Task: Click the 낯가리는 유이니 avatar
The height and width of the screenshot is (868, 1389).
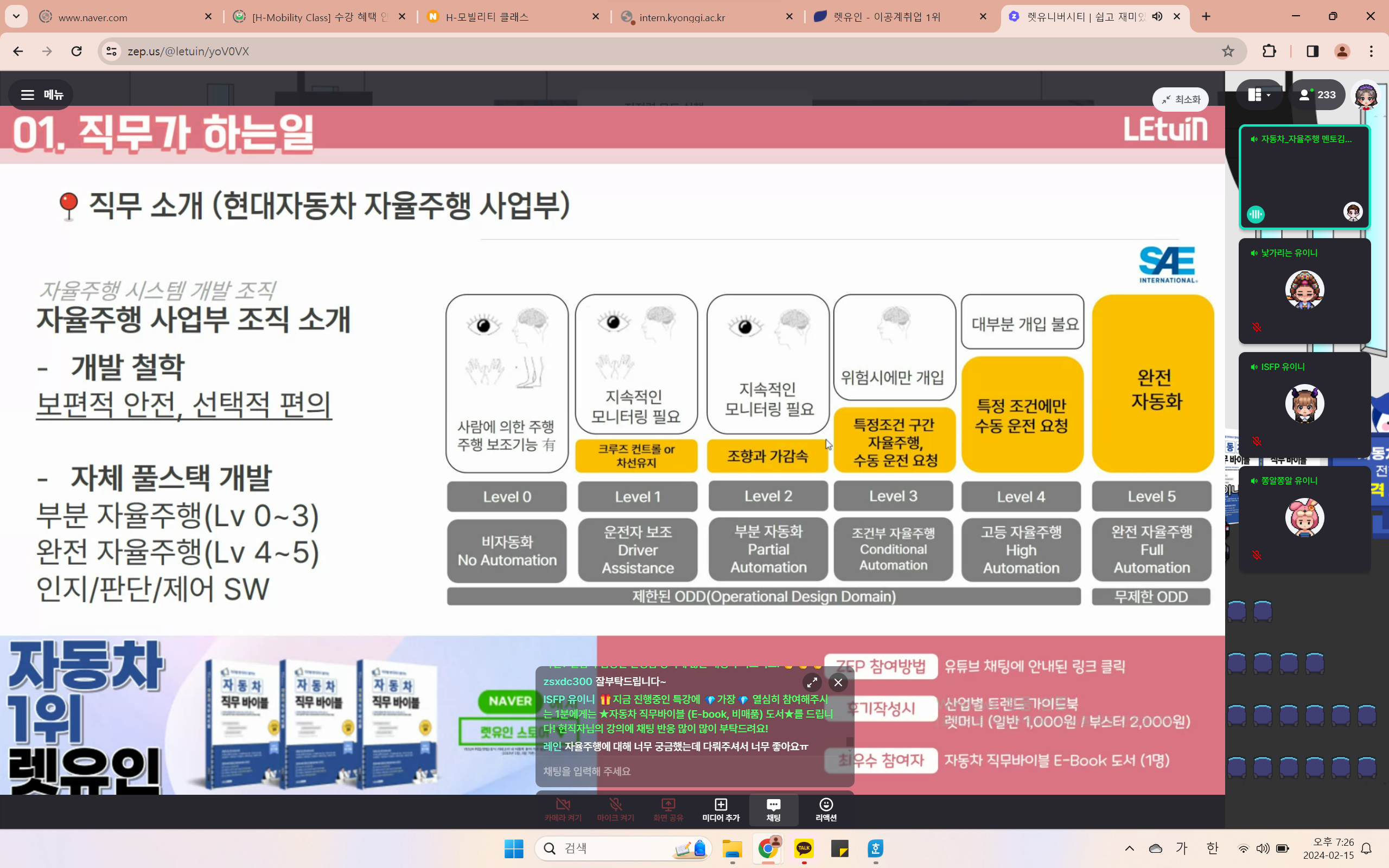Action: (x=1304, y=290)
